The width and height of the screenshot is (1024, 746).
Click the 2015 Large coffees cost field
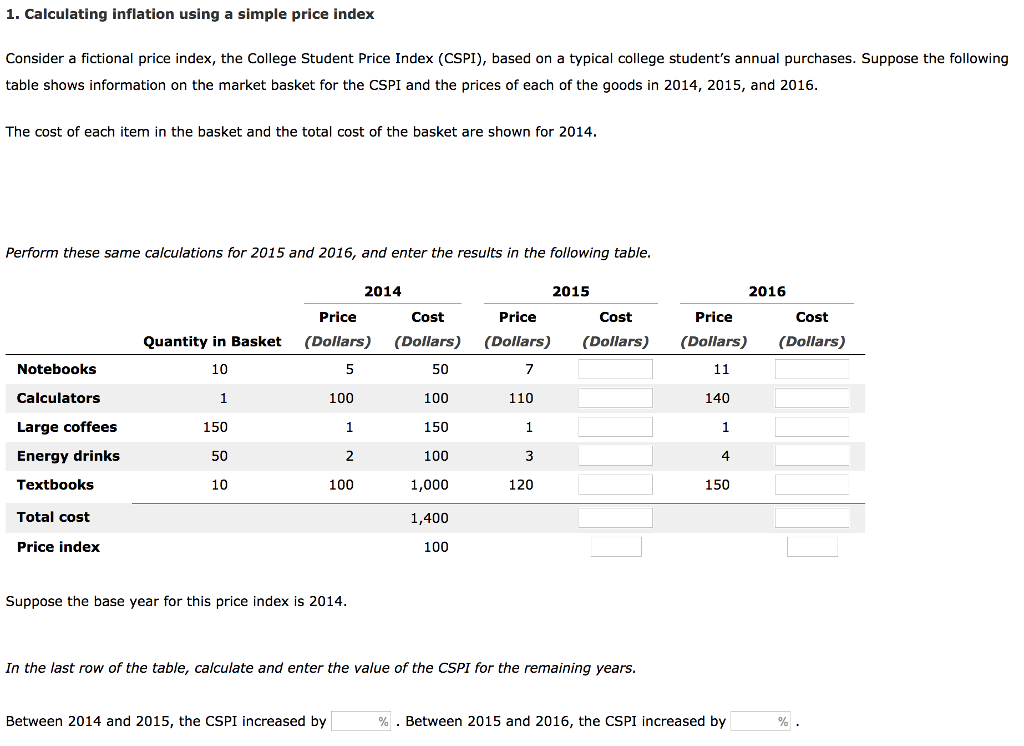[x=615, y=427]
